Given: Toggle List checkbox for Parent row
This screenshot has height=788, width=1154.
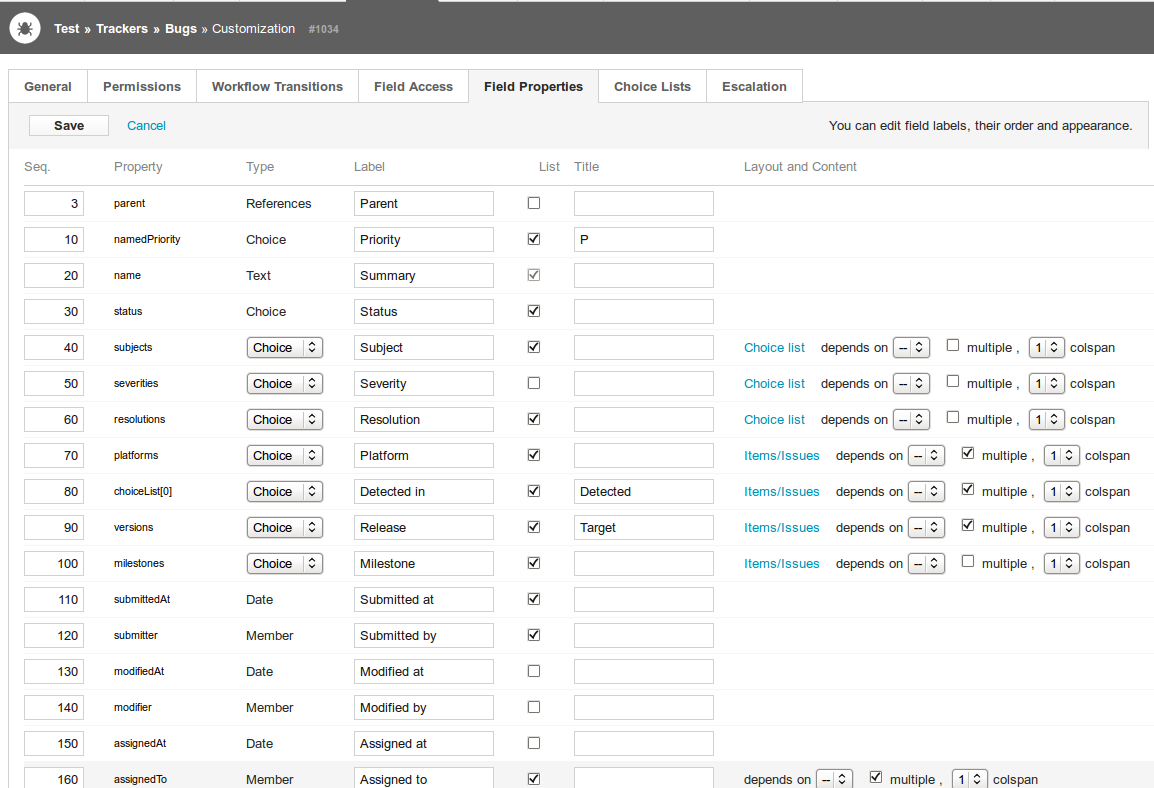Looking at the screenshot, I should tap(534, 203).
